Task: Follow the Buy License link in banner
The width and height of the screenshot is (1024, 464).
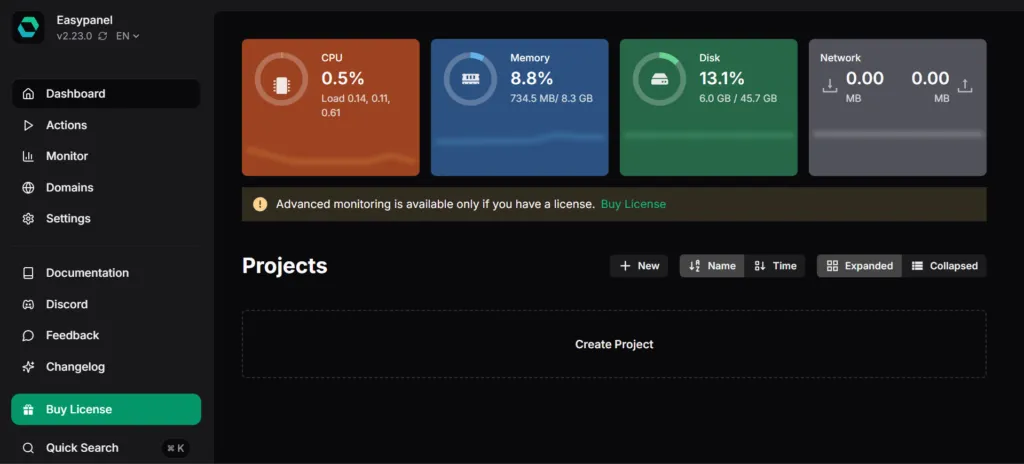Action: tap(633, 204)
